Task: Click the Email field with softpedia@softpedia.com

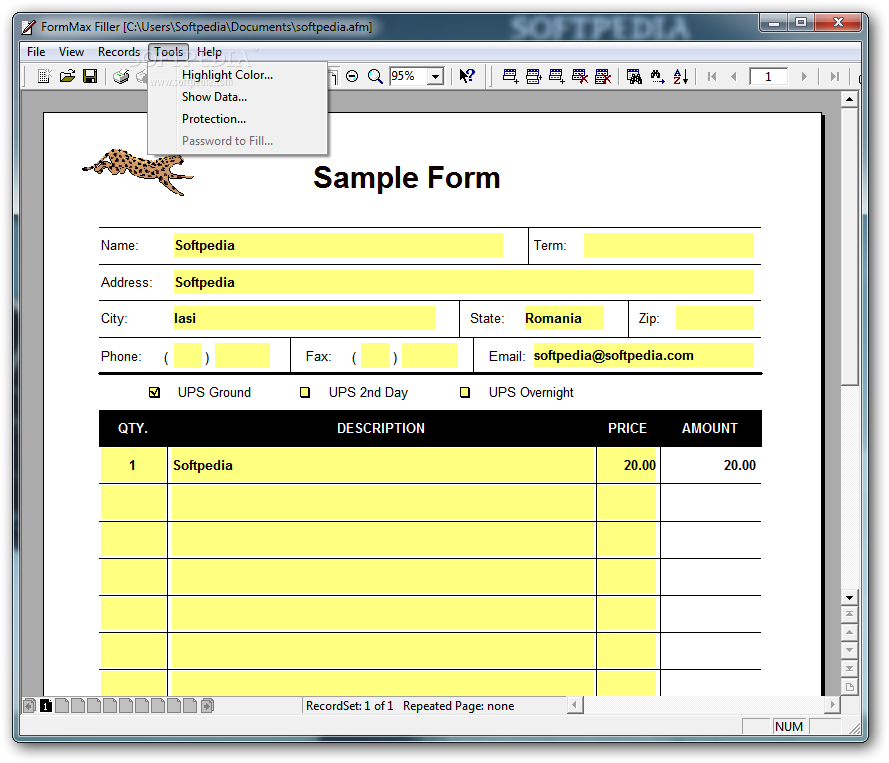Action: point(644,355)
